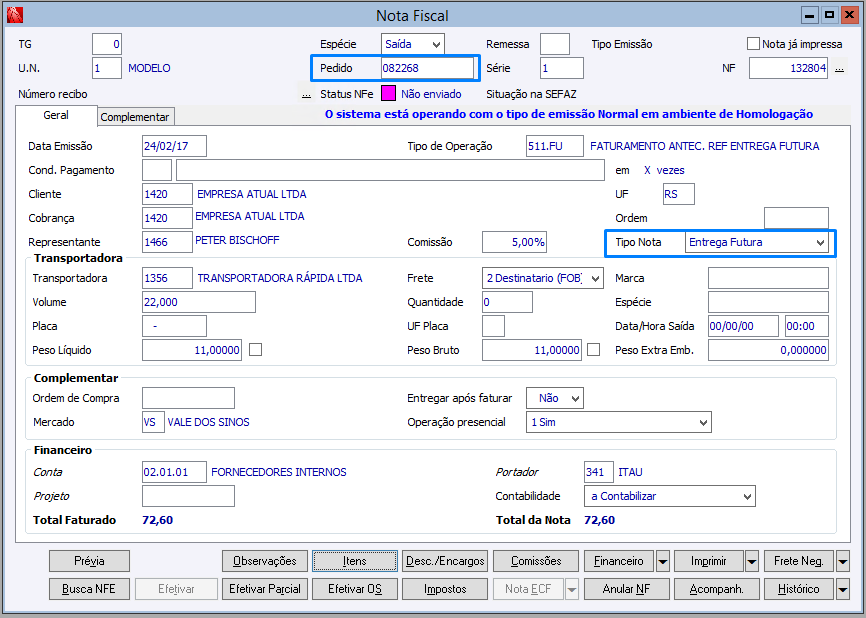Click the Anular NF button

click(x=626, y=589)
